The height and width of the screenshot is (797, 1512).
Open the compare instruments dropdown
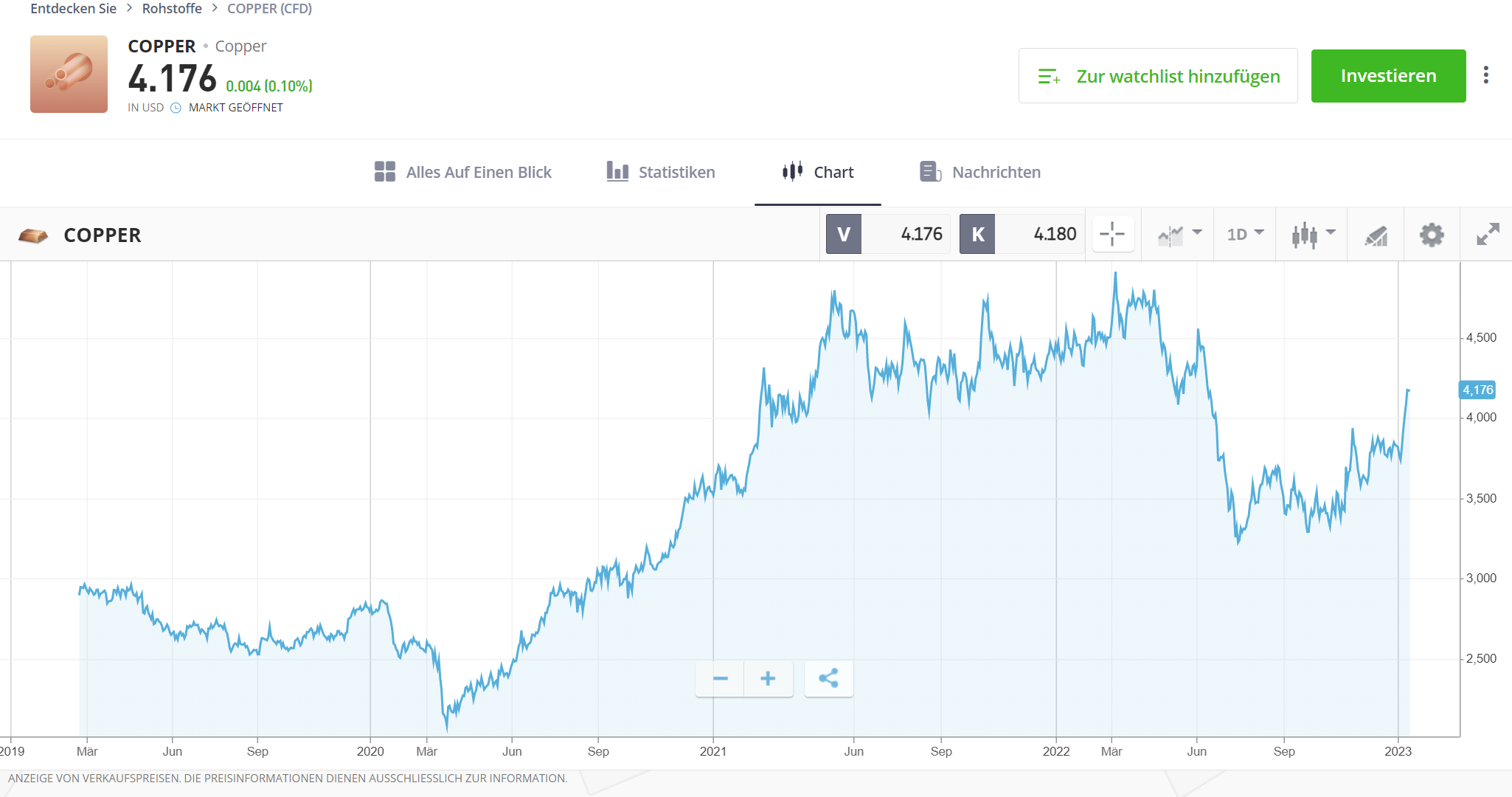(x=1179, y=235)
